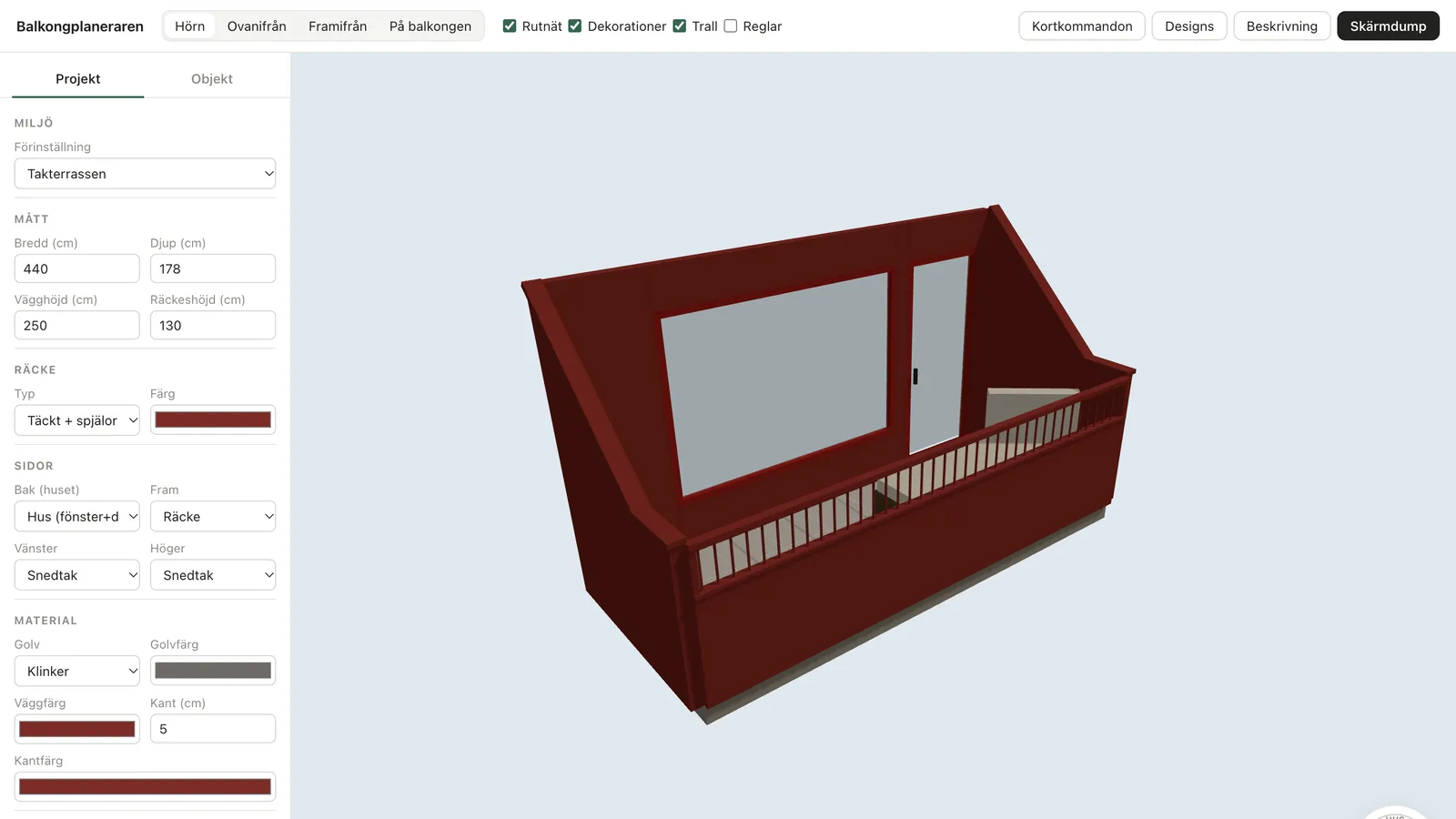The width and height of the screenshot is (1456, 819).
Task: Click the Balkongplaneraren title
Action: [80, 26]
